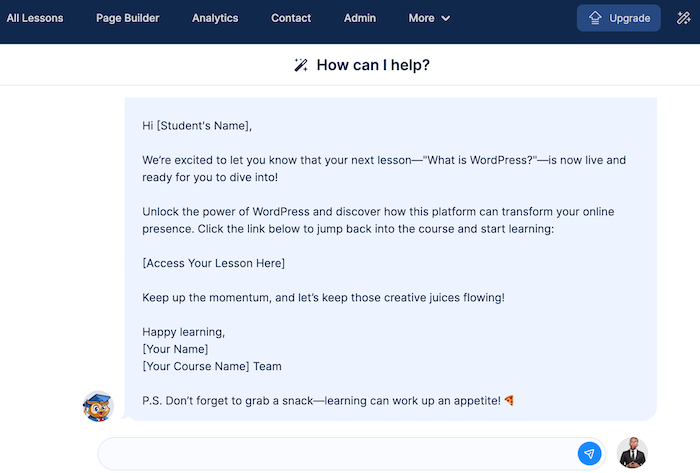Click the 'Happy learning,' line
This screenshot has width=700, height=473.
(183, 332)
